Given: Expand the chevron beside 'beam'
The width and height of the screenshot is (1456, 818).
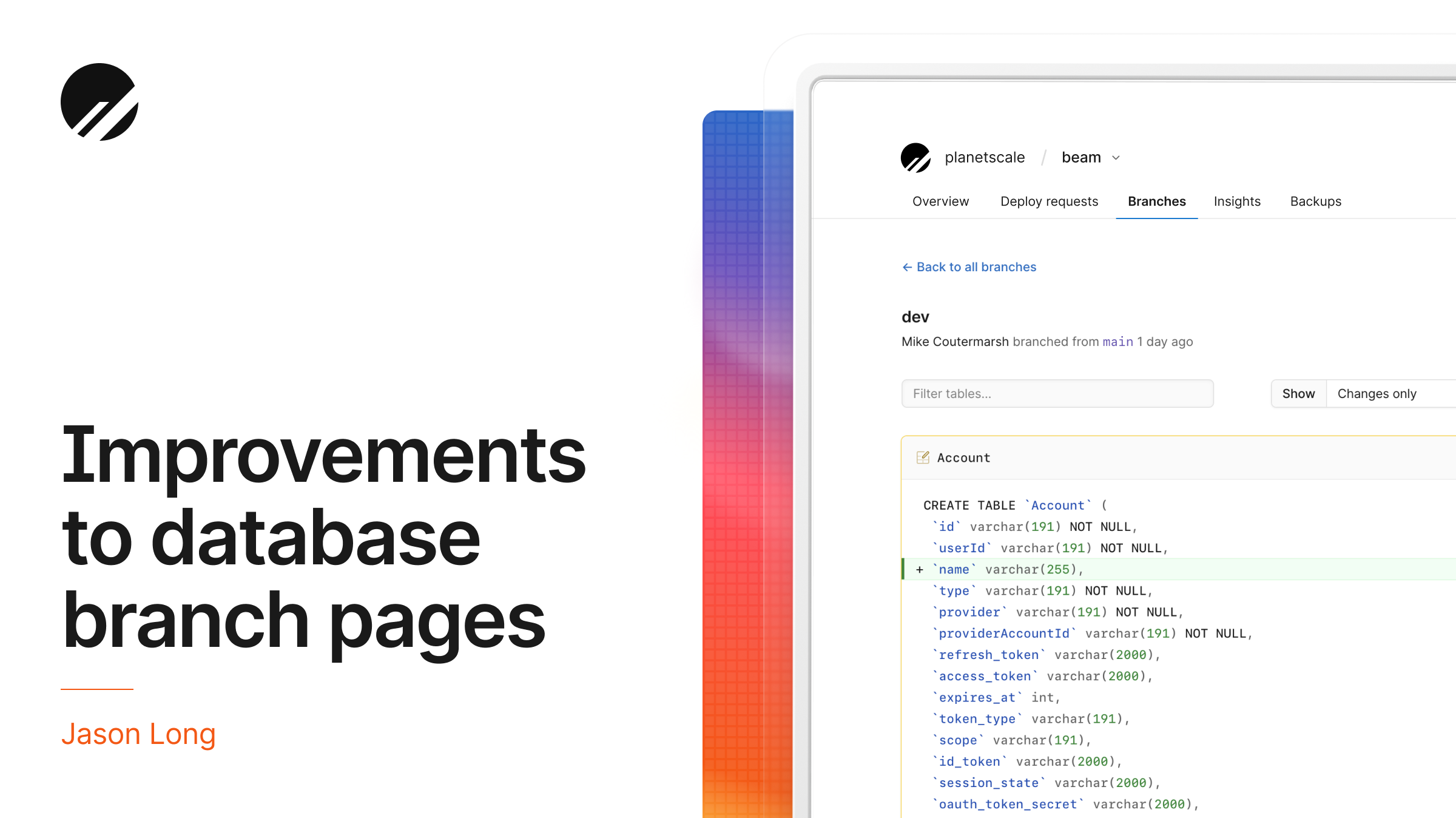Looking at the screenshot, I should (x=1116, y=158).
